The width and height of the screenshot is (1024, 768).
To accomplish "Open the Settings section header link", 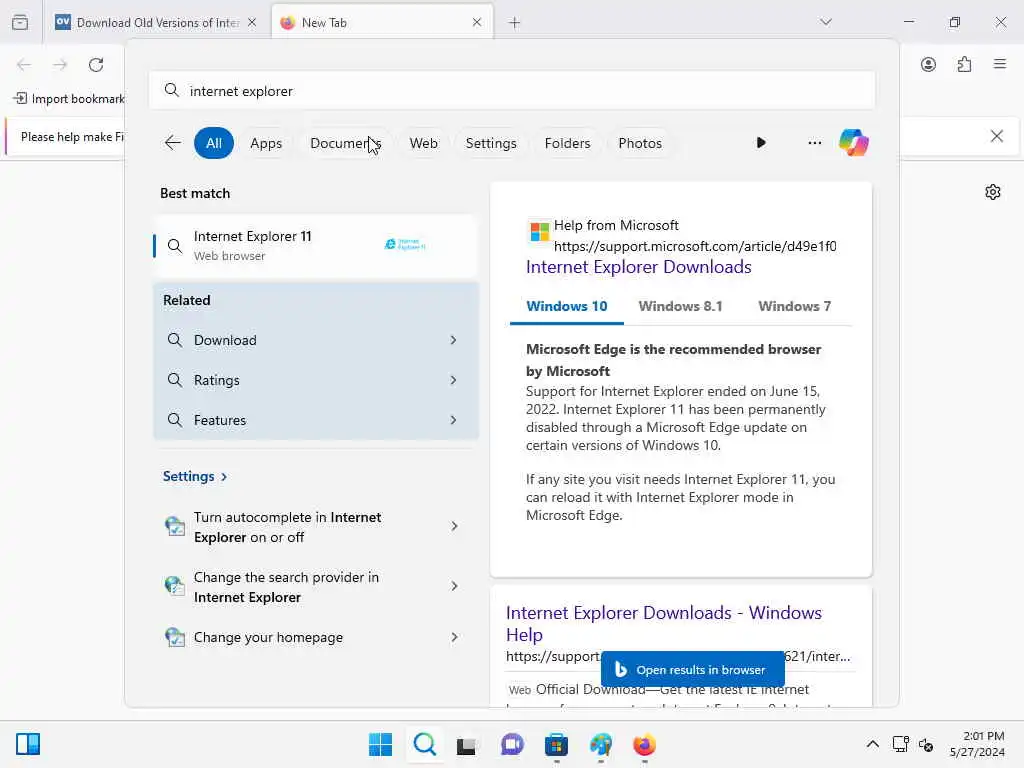I will pyautogui.click(x=195, y=476).
